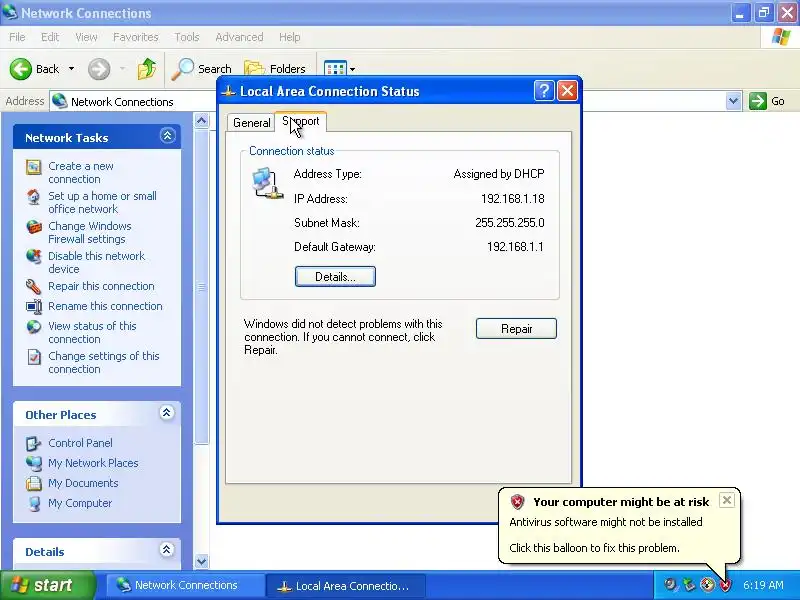Screen dimensions: 800x600
Task: Click Repair this connection link
Action: point(101,286)
